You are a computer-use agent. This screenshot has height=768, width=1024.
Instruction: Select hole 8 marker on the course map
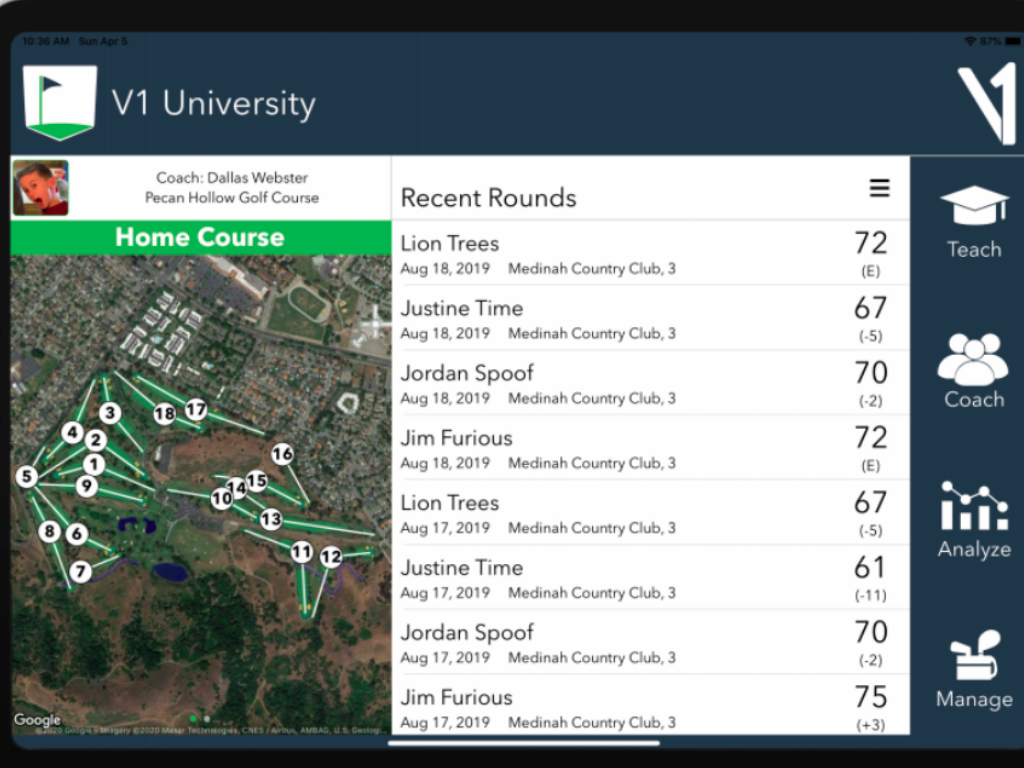click(x=49, y=532)
